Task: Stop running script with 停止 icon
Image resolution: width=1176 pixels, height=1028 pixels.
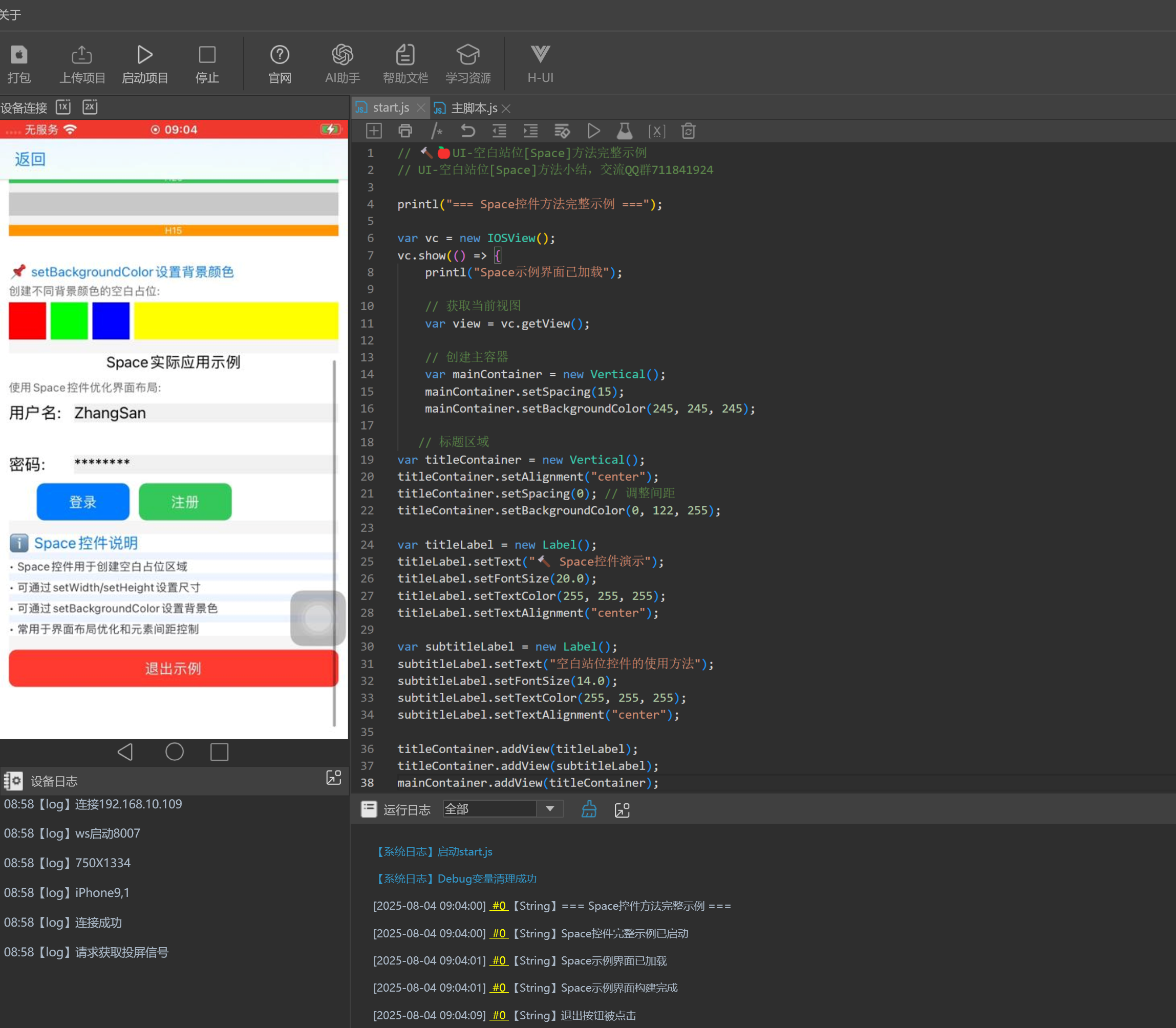Action: coord(207,55)
